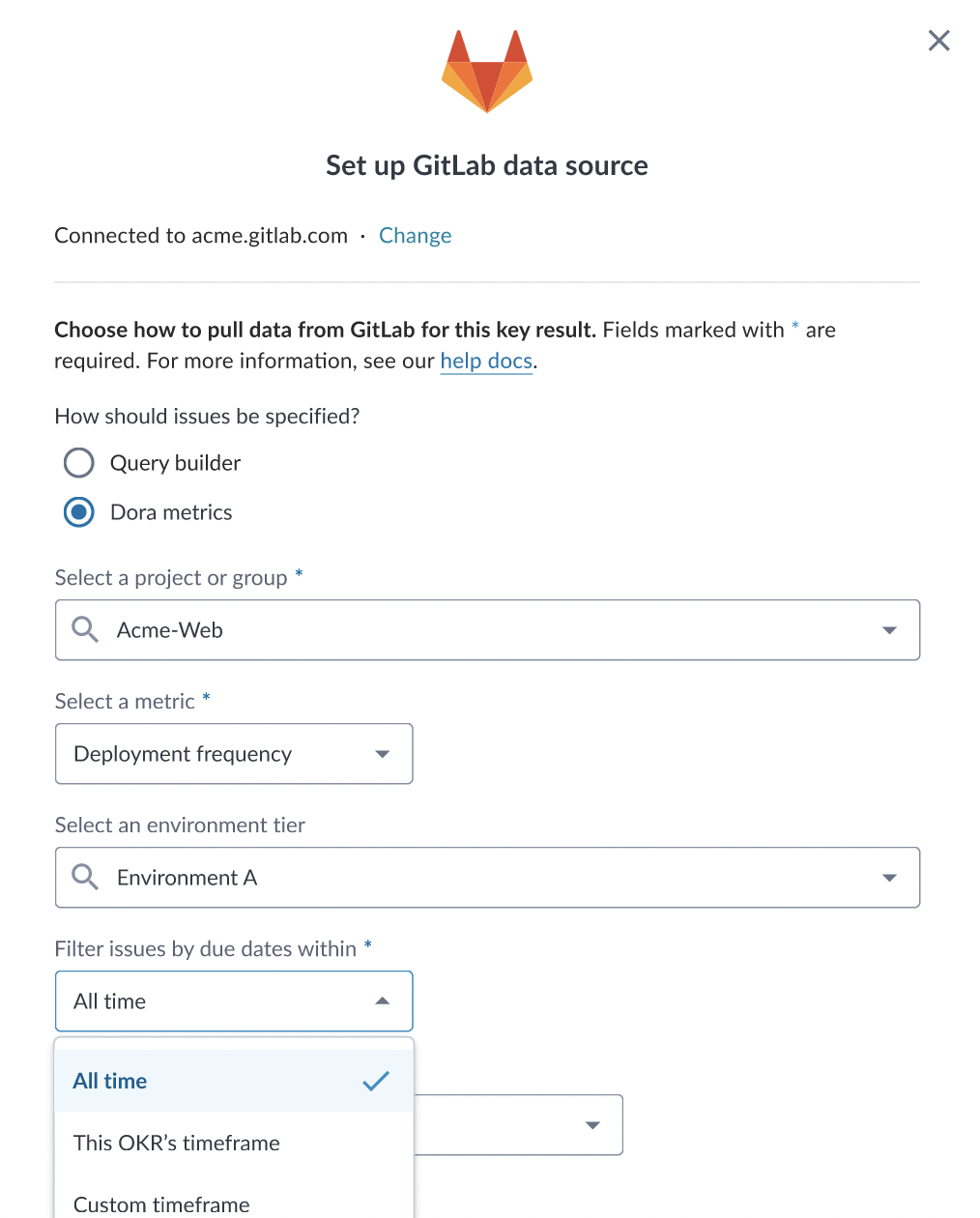Select the Dora metrics radio button
Viewport: 980px width, 1218px height.
(79, 512)
